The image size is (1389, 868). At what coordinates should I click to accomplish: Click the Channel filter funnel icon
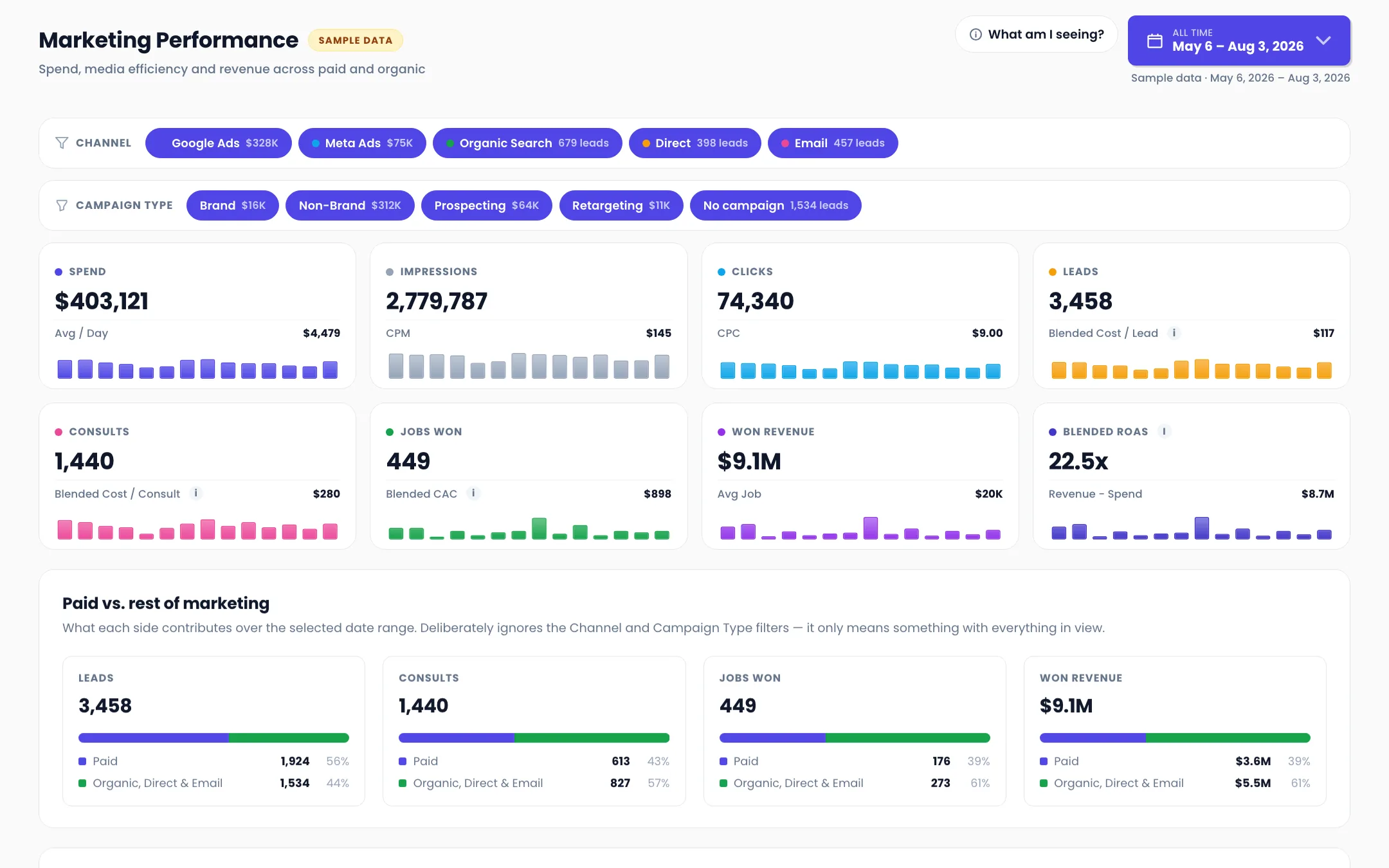pyautogui.click(x=62, y=143)
